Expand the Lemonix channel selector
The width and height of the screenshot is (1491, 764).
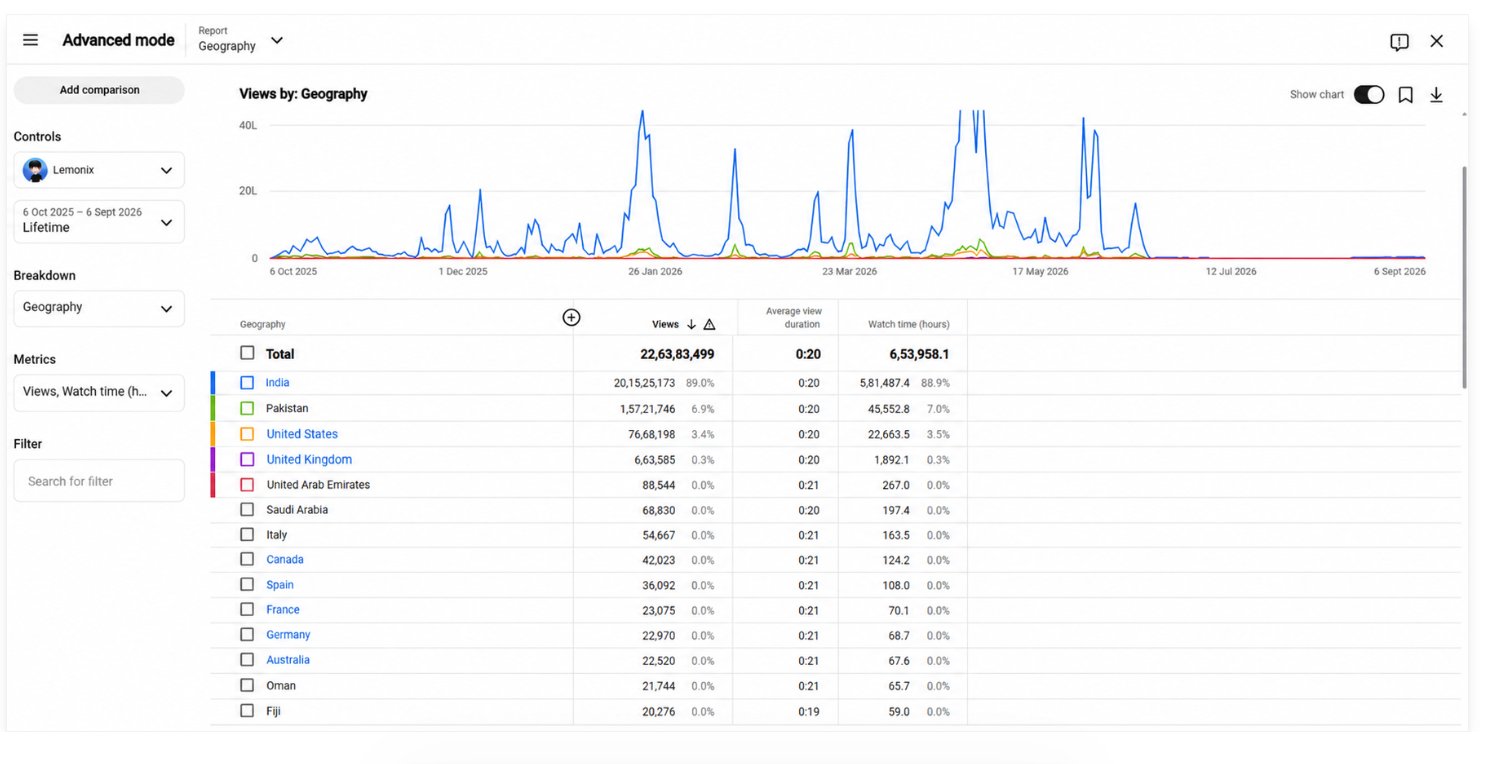(x=99, y=170)
